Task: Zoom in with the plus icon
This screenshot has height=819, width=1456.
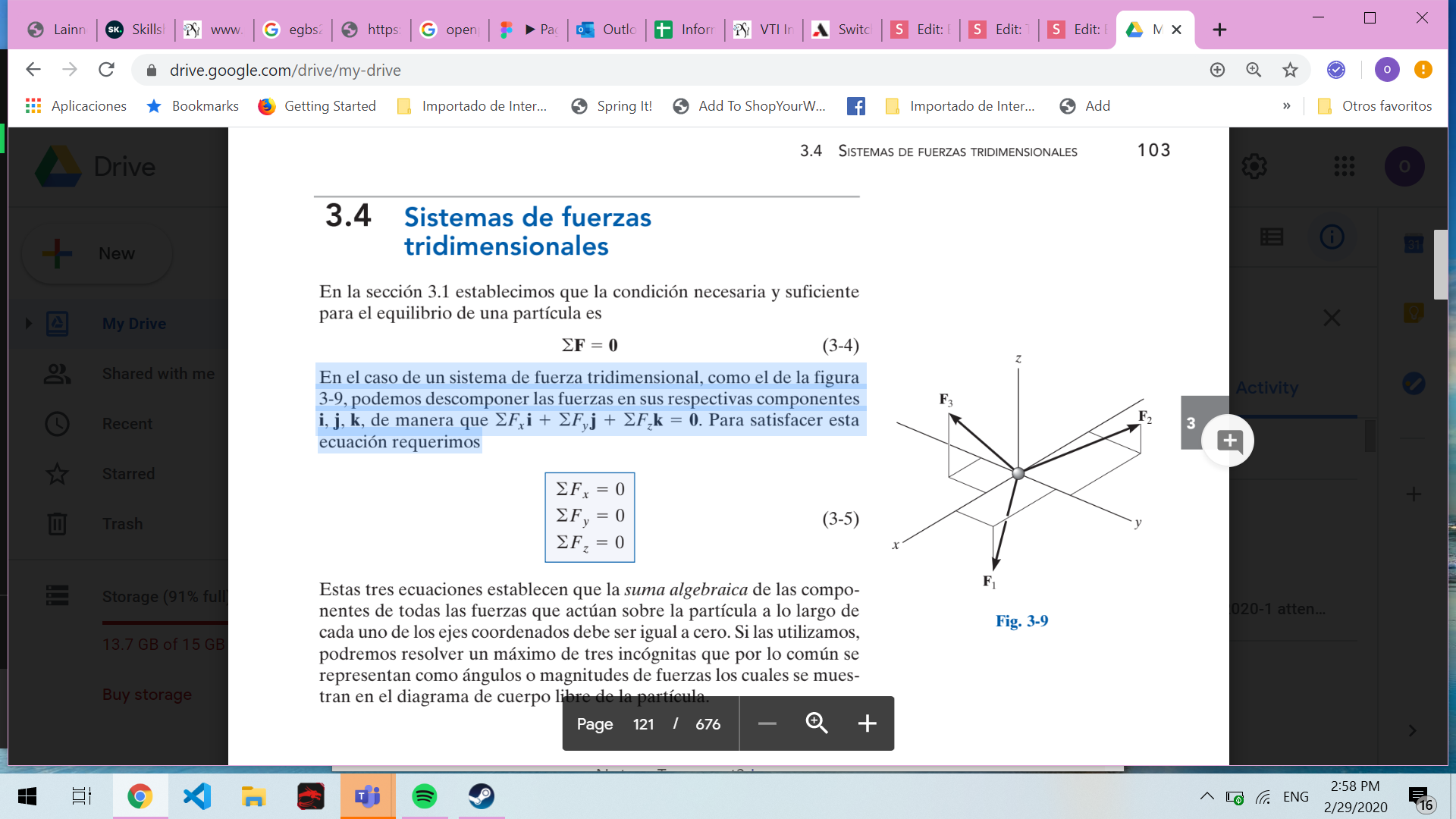Action: click(867, 723)
